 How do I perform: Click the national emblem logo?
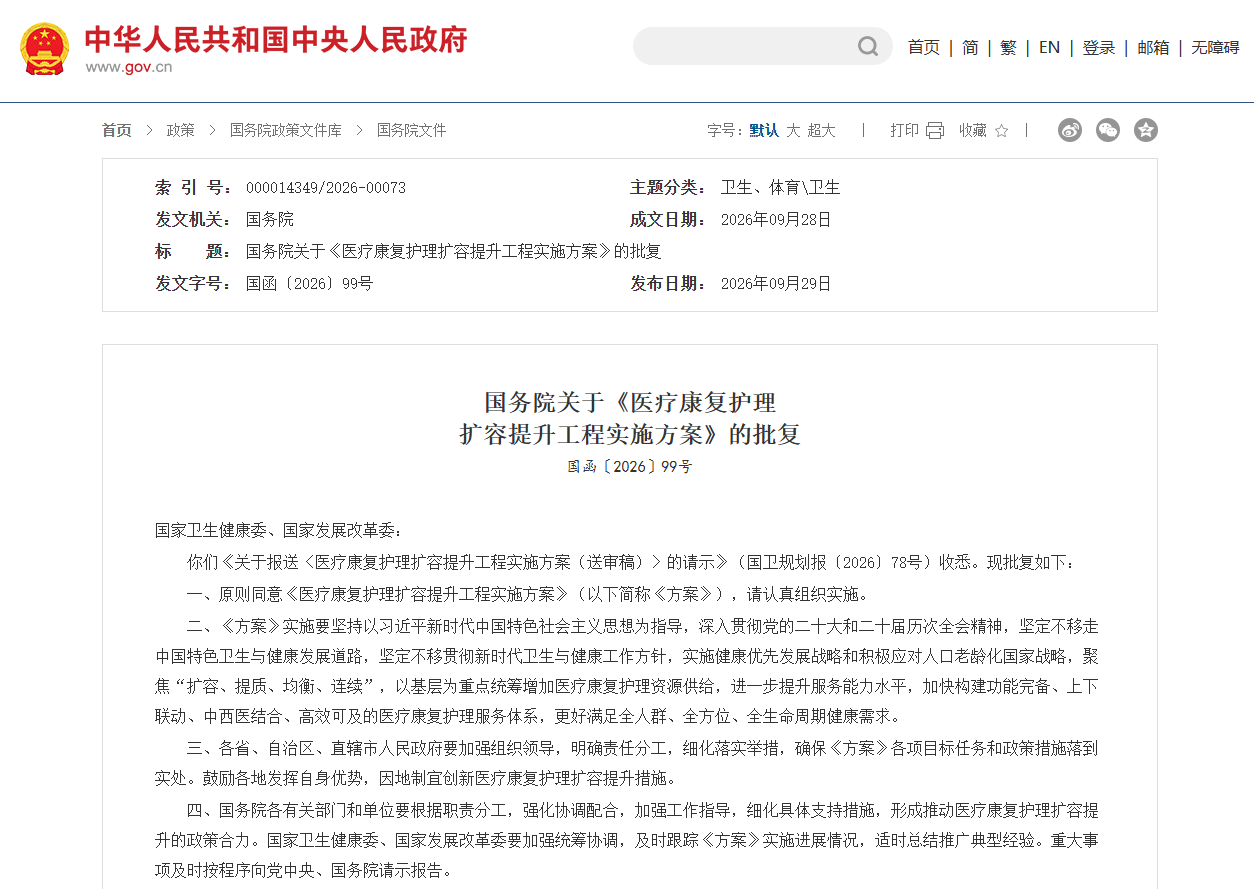[x=45, y=48]
